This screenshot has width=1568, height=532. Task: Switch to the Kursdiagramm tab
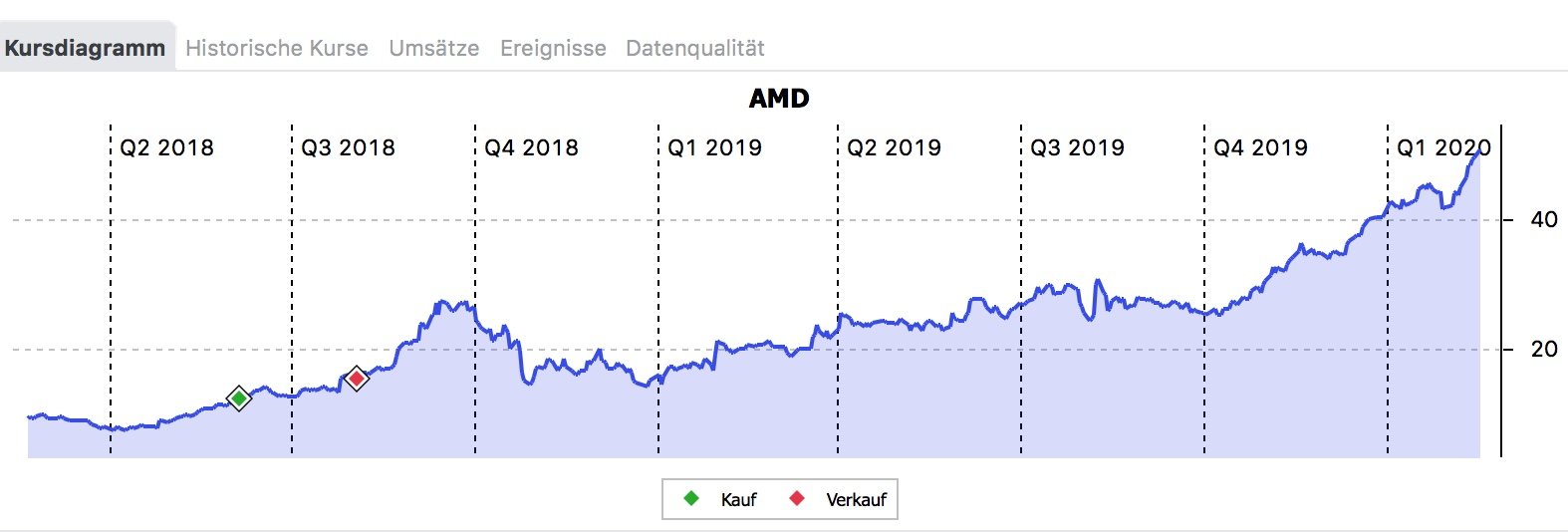[x=86, y=48]
